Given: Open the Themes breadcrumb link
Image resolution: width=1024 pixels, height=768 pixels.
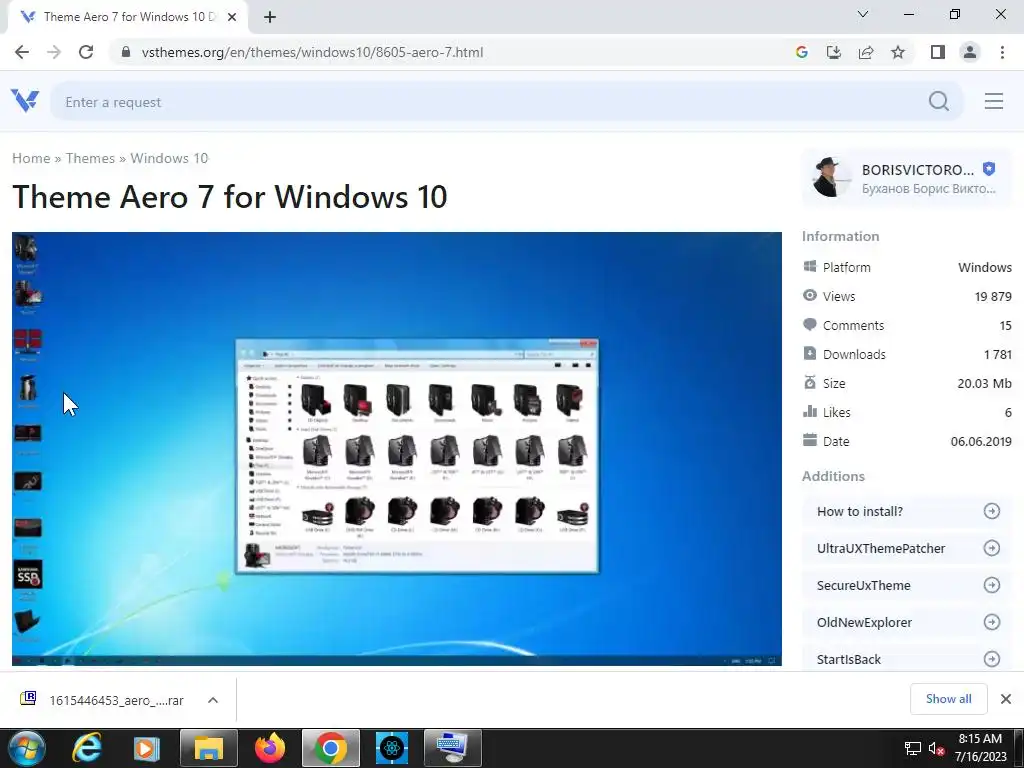Looking at the screenshot, I should [90, 158].
